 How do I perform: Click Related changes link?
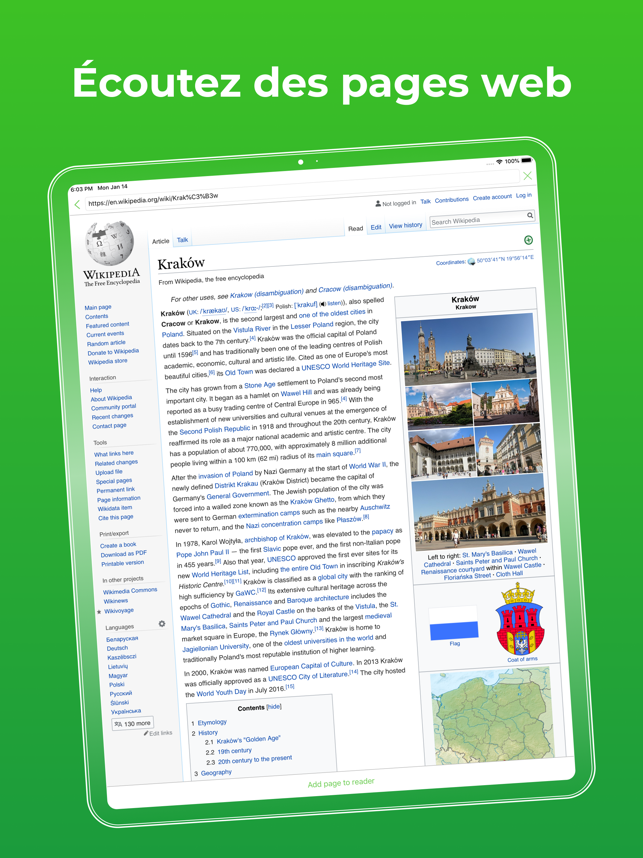[x=117, y=463]
